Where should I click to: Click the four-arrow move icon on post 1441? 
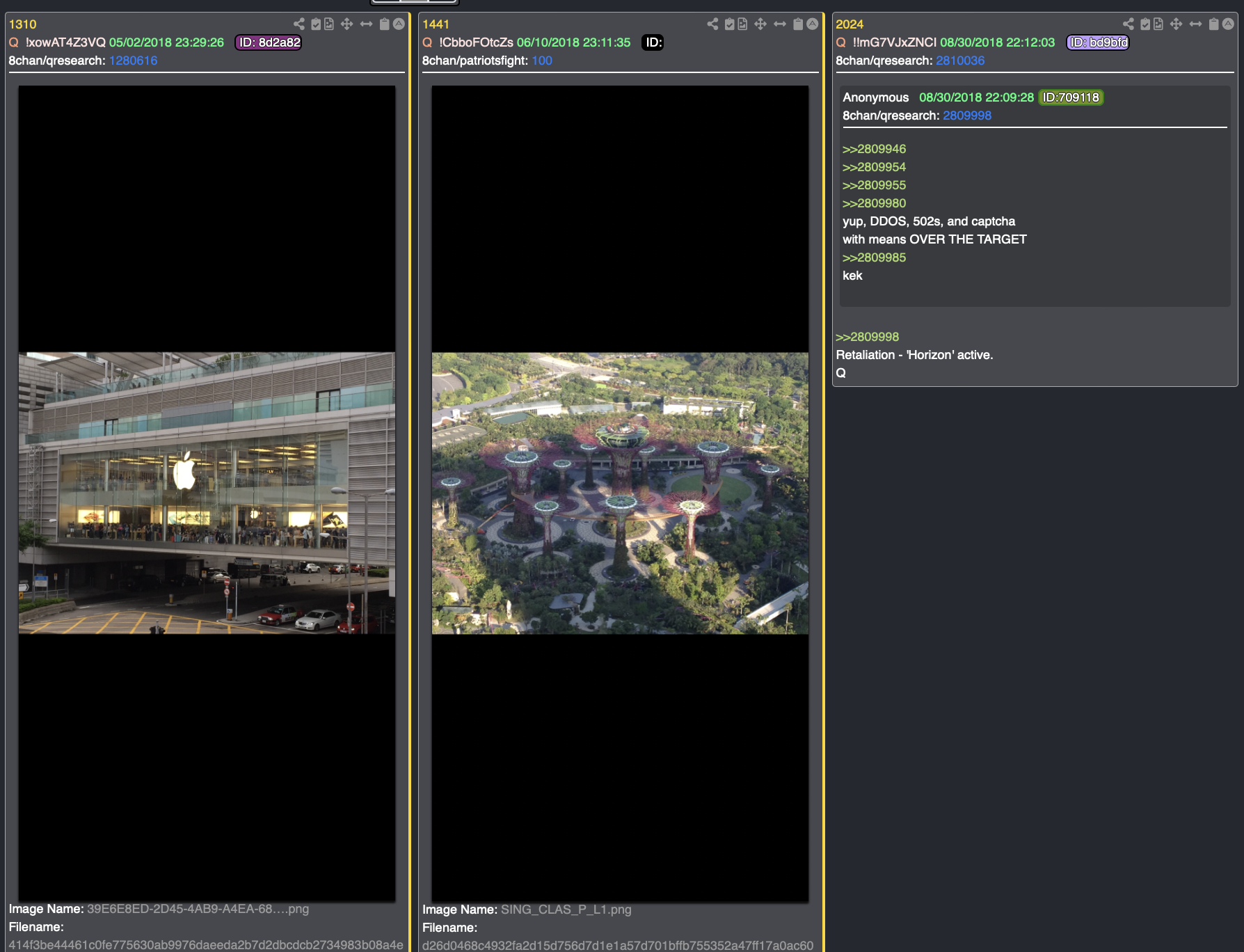[760, 24]
